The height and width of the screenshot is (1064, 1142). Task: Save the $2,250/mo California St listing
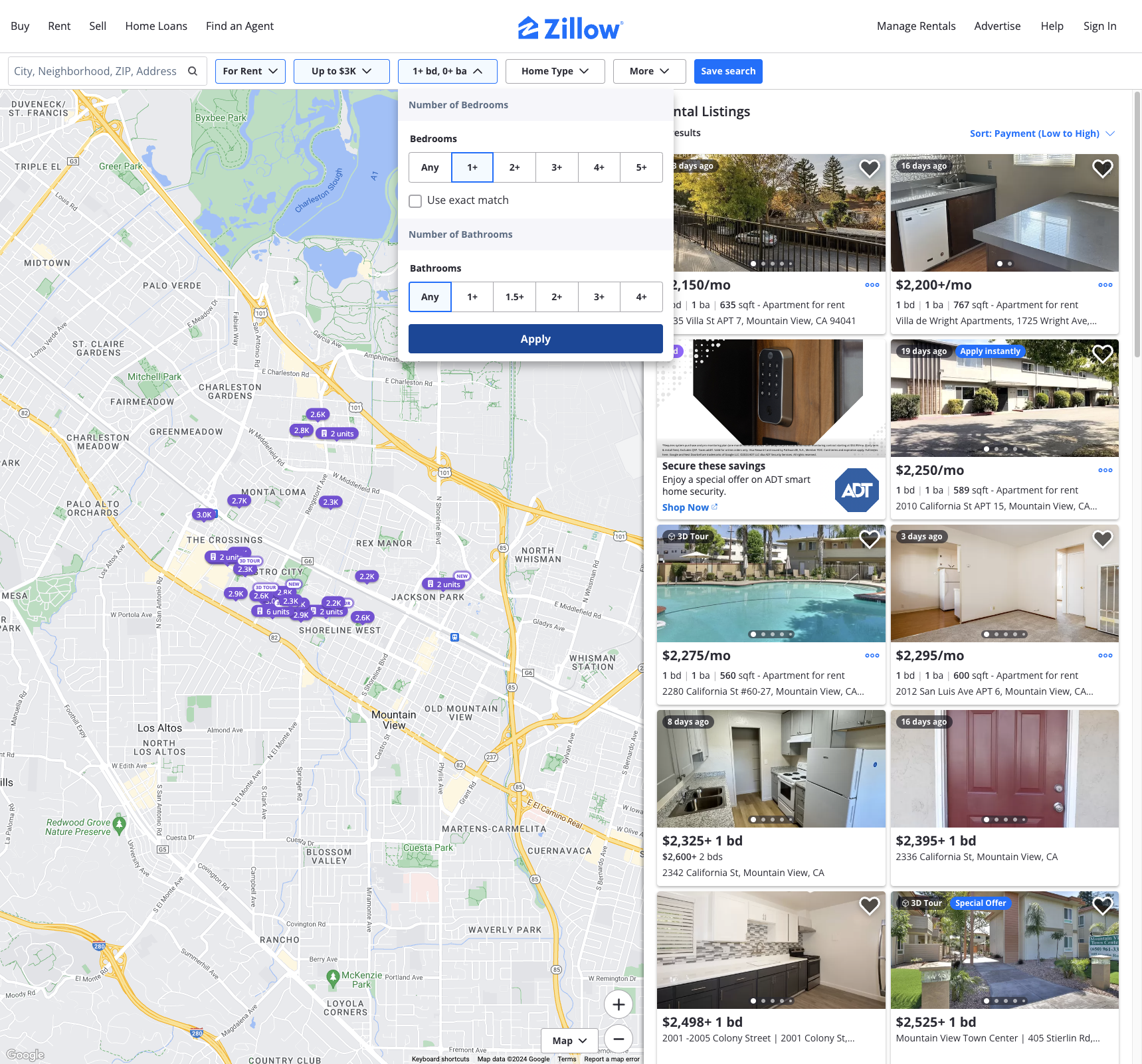1102,354
